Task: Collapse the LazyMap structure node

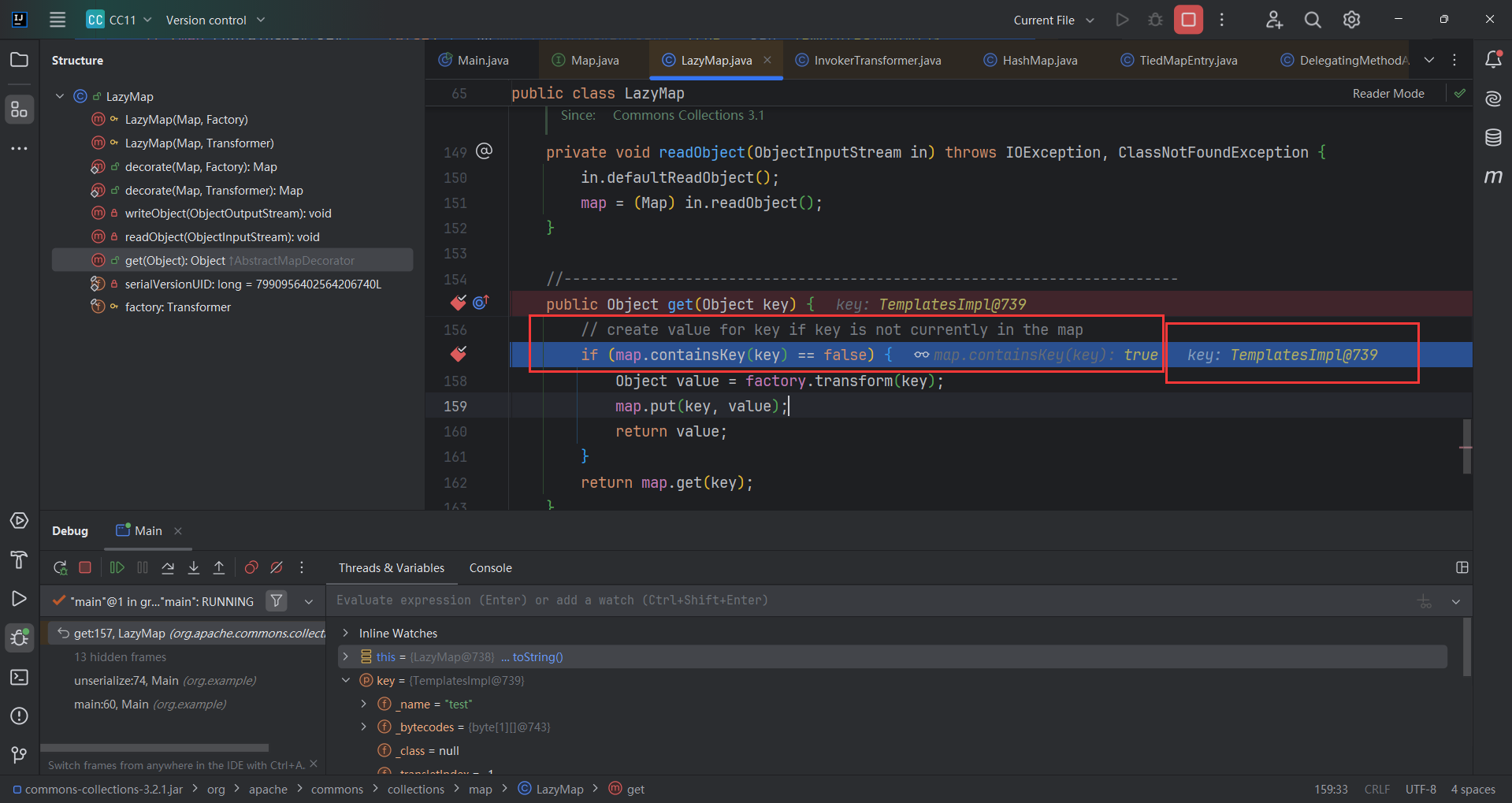Action: point(60,96)
